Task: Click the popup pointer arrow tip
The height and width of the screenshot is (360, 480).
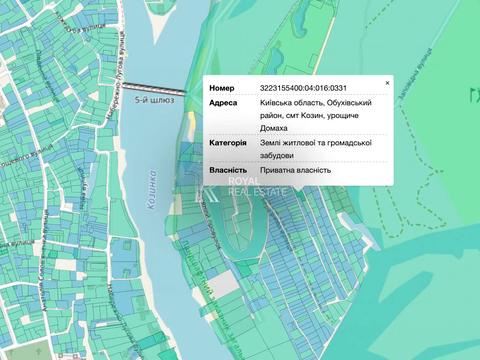Action: click(298, 190)
